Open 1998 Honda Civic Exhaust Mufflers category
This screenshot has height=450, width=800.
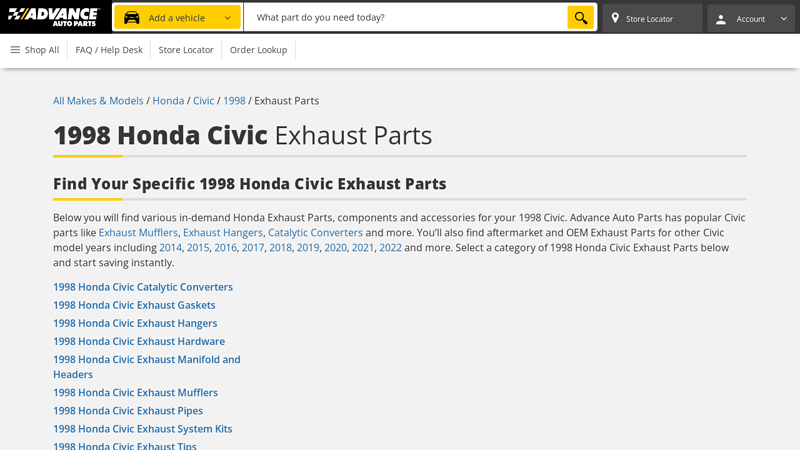135,393
